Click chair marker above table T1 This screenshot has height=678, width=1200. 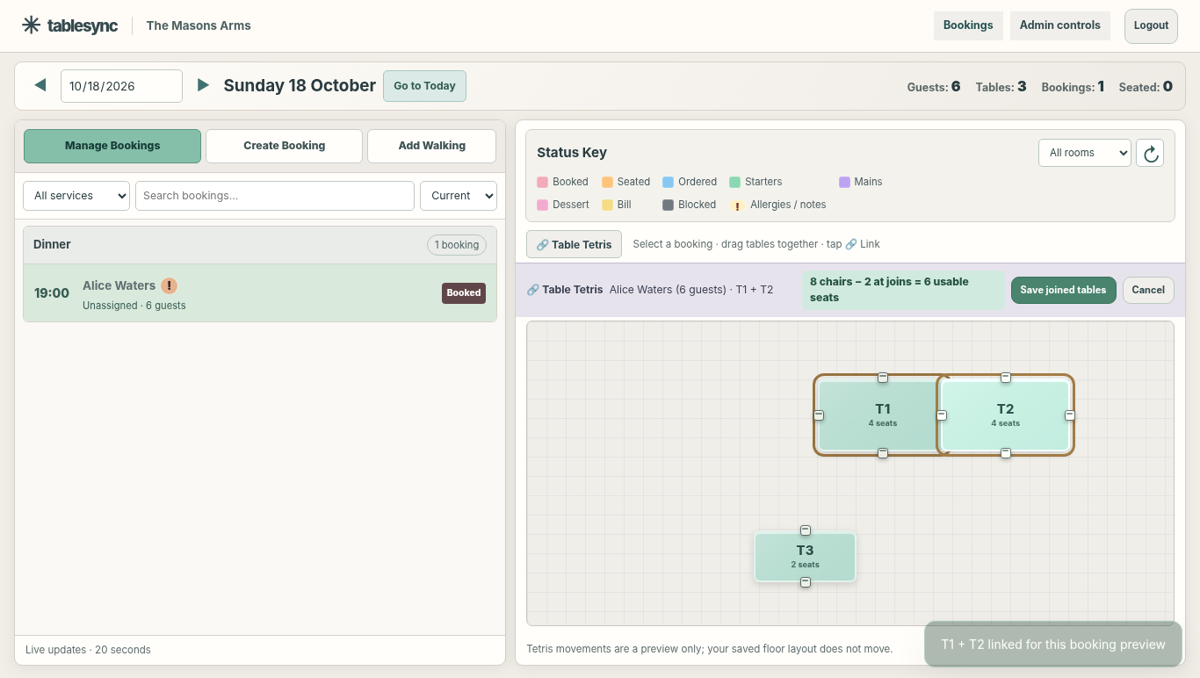tap(883, 377)
